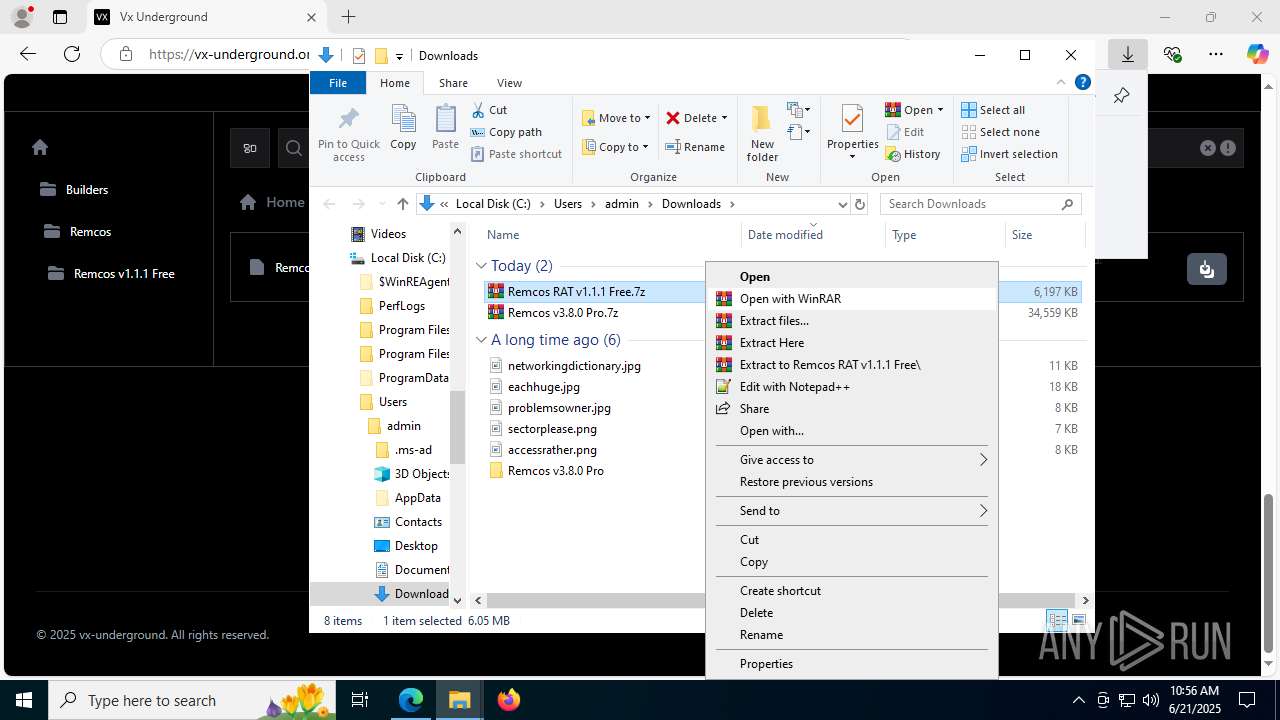Click the Windows taskbar search box
The image size is (1280, 720).
pos(191,700)
